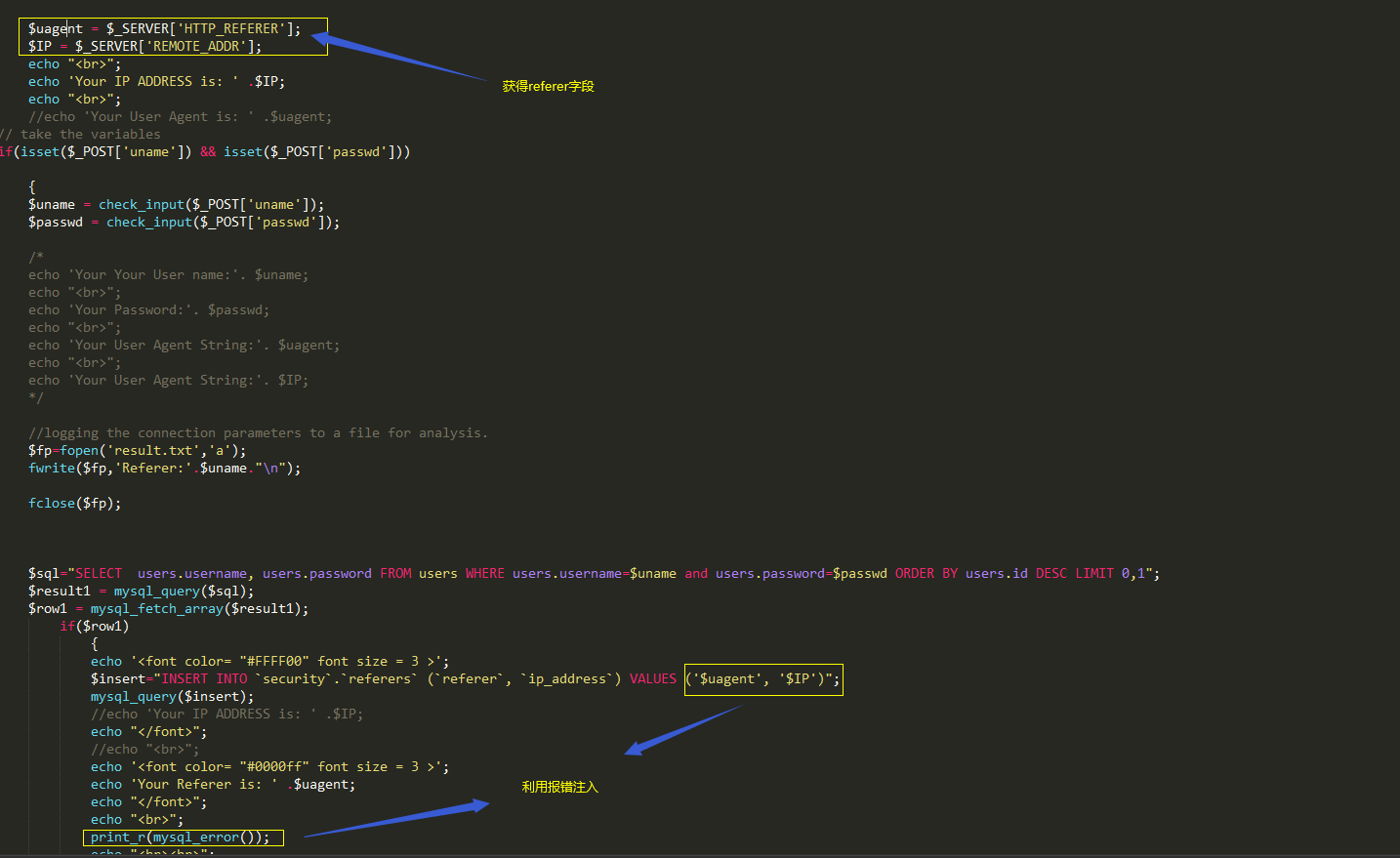This screenshot has height=858, width=1400.
Task: Click the if($row1) line
Action: 94,626
